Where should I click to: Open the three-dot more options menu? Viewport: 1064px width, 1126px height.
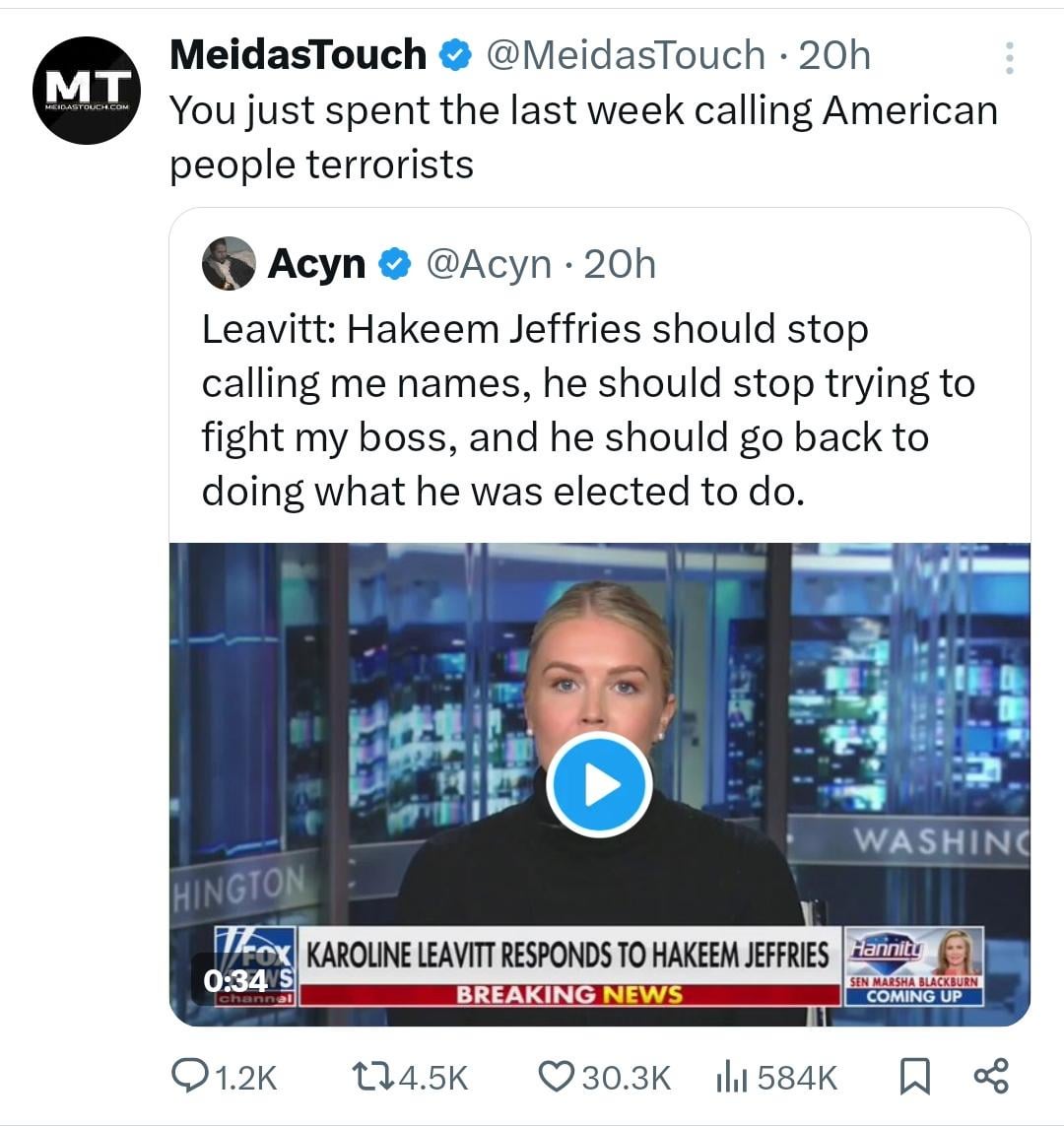[1009, 59]
